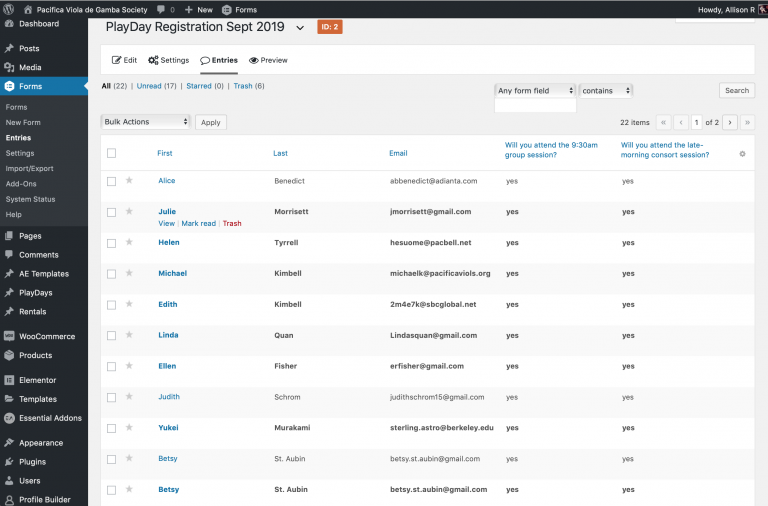The image size is (768, 506).
Task: Select the Linda Quan entry checkbox
Action: point(112,336)
